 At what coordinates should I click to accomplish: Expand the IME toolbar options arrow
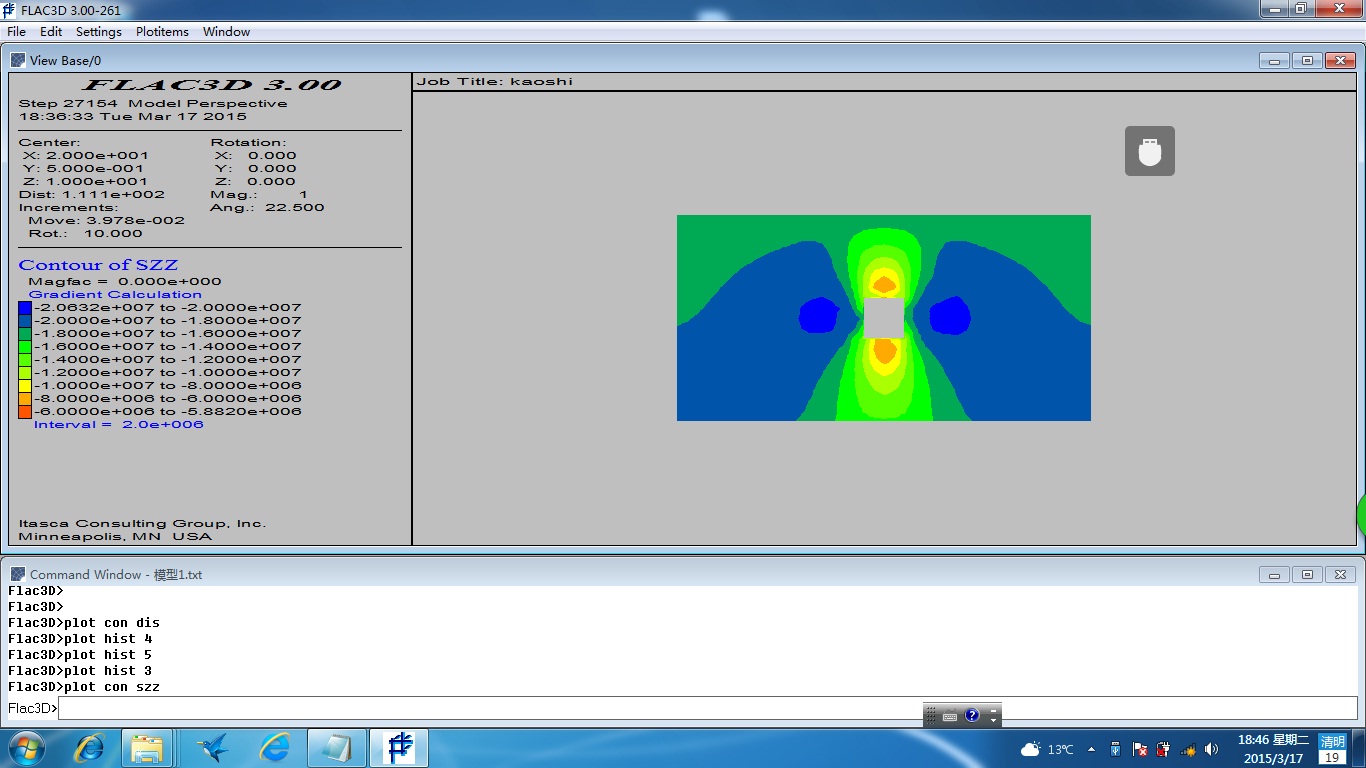pyautogui.click(x=993, y=716)
